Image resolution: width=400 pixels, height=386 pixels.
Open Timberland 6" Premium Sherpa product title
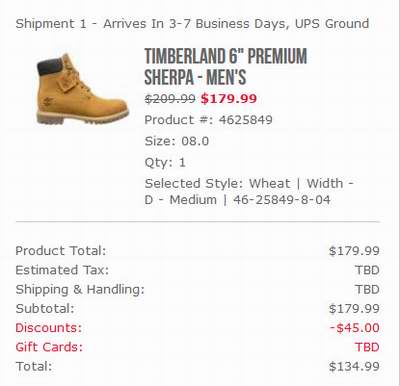click(225, 66)
